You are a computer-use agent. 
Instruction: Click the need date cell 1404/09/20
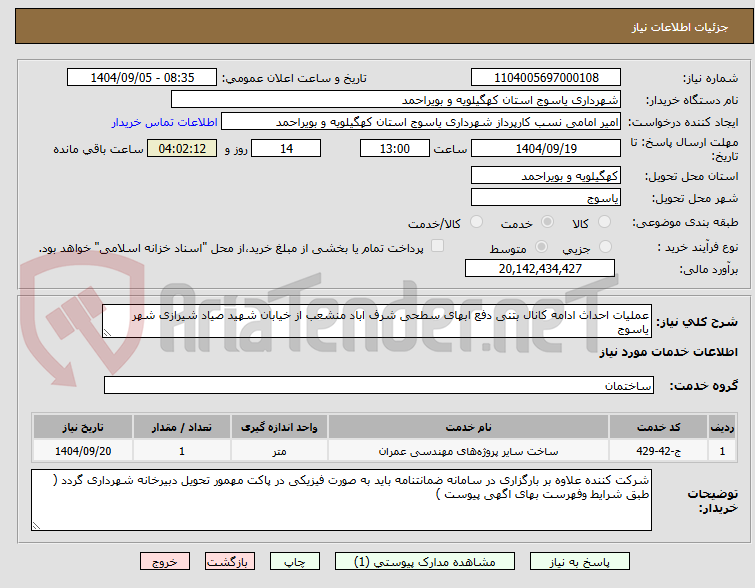click(x=83, y=451)
